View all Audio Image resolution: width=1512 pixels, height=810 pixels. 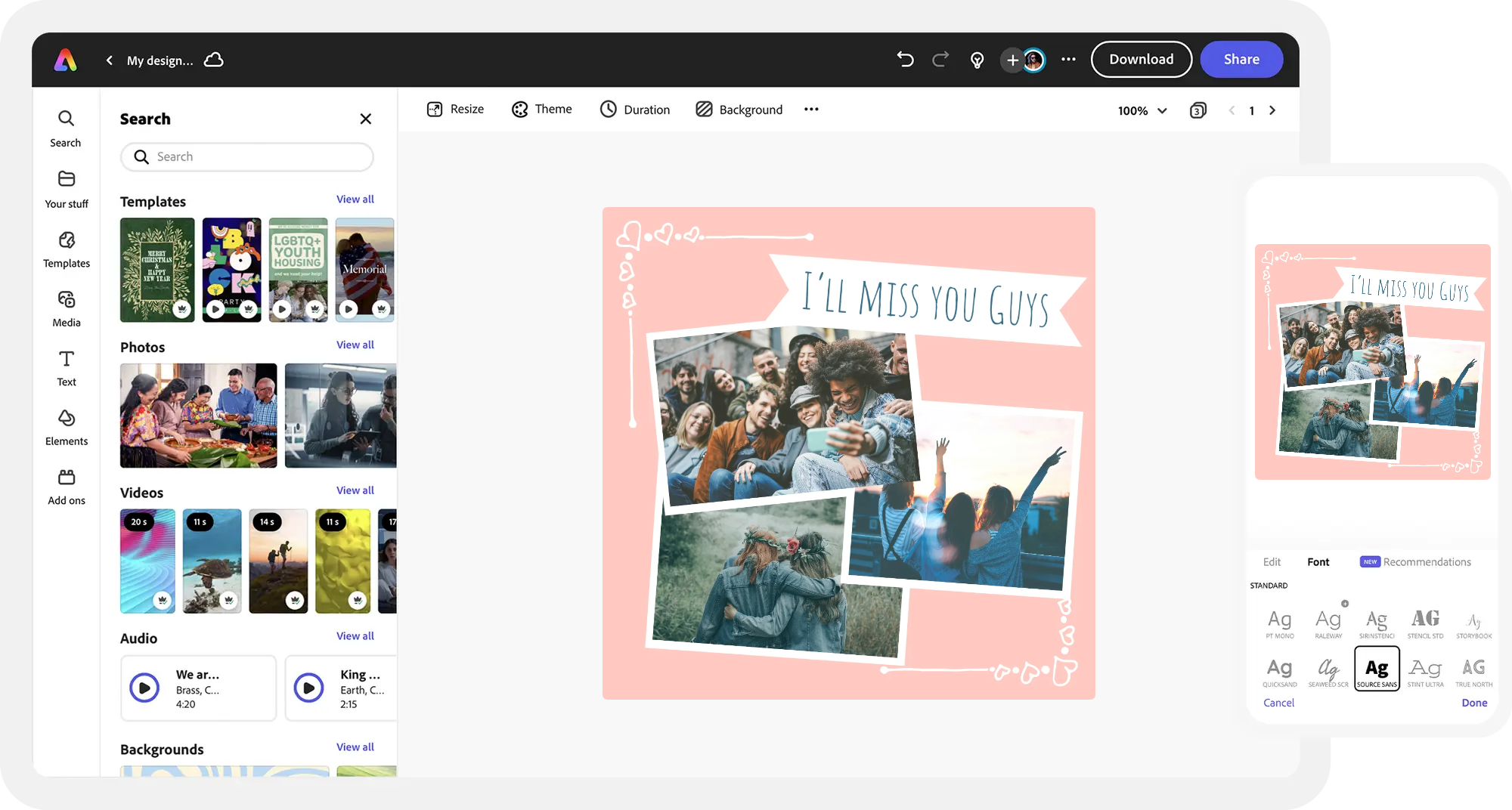pyautogui.click(x=355, y=636)
